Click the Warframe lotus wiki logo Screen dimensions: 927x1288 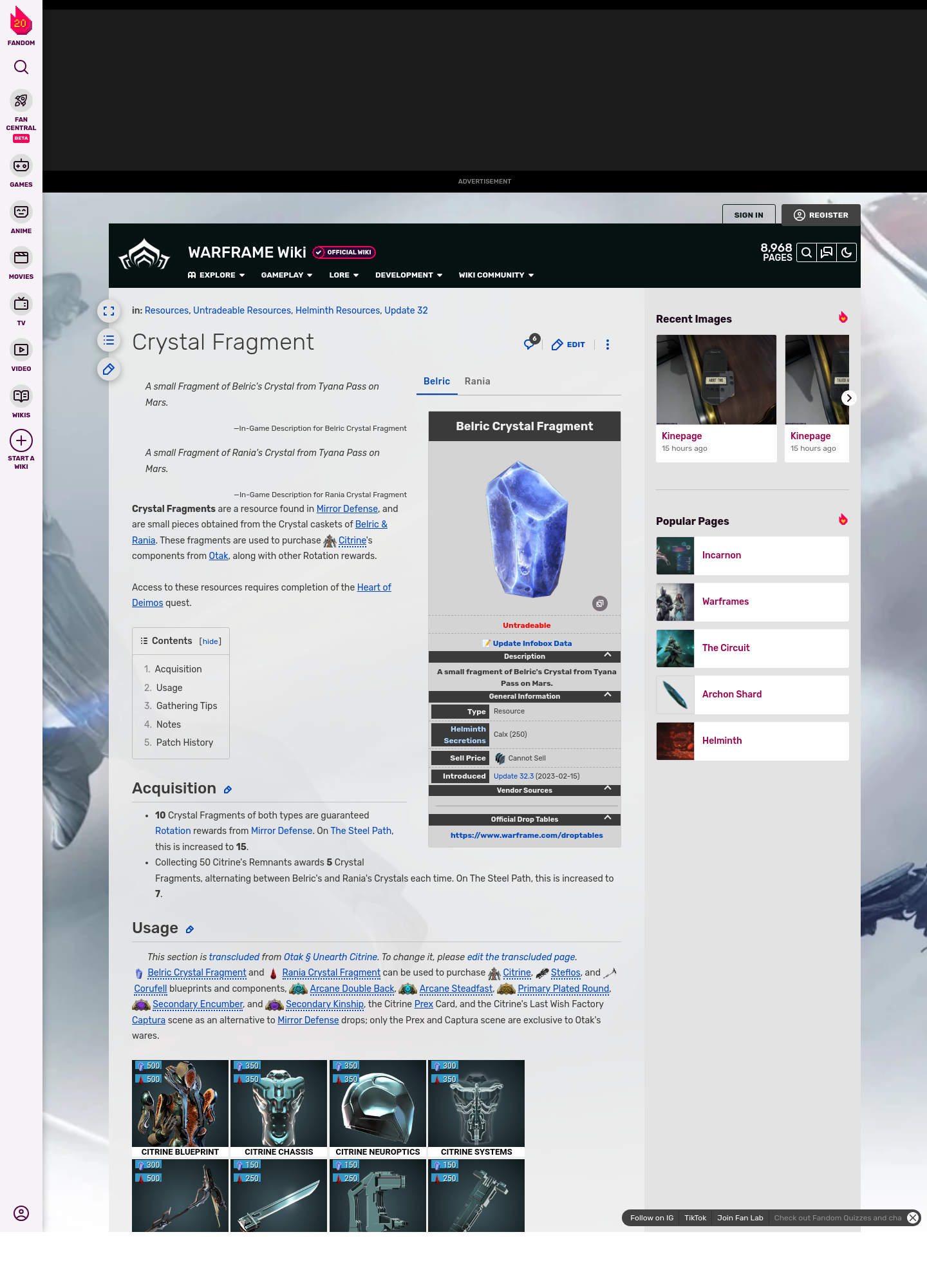click(x=144, y=254)
